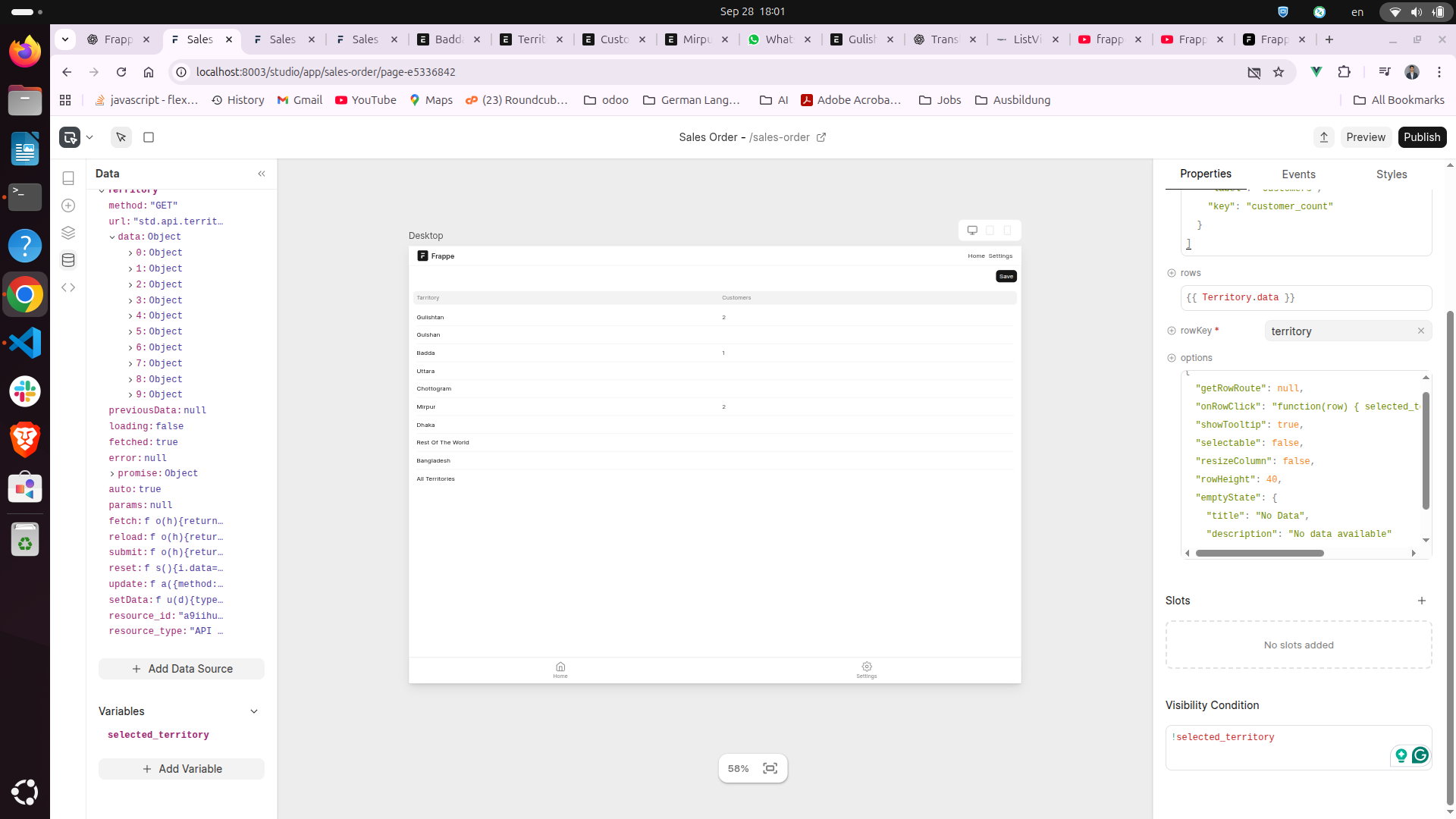Click the Add component plus sidebar icon
Screen dimensions: 1456x819
68,206
